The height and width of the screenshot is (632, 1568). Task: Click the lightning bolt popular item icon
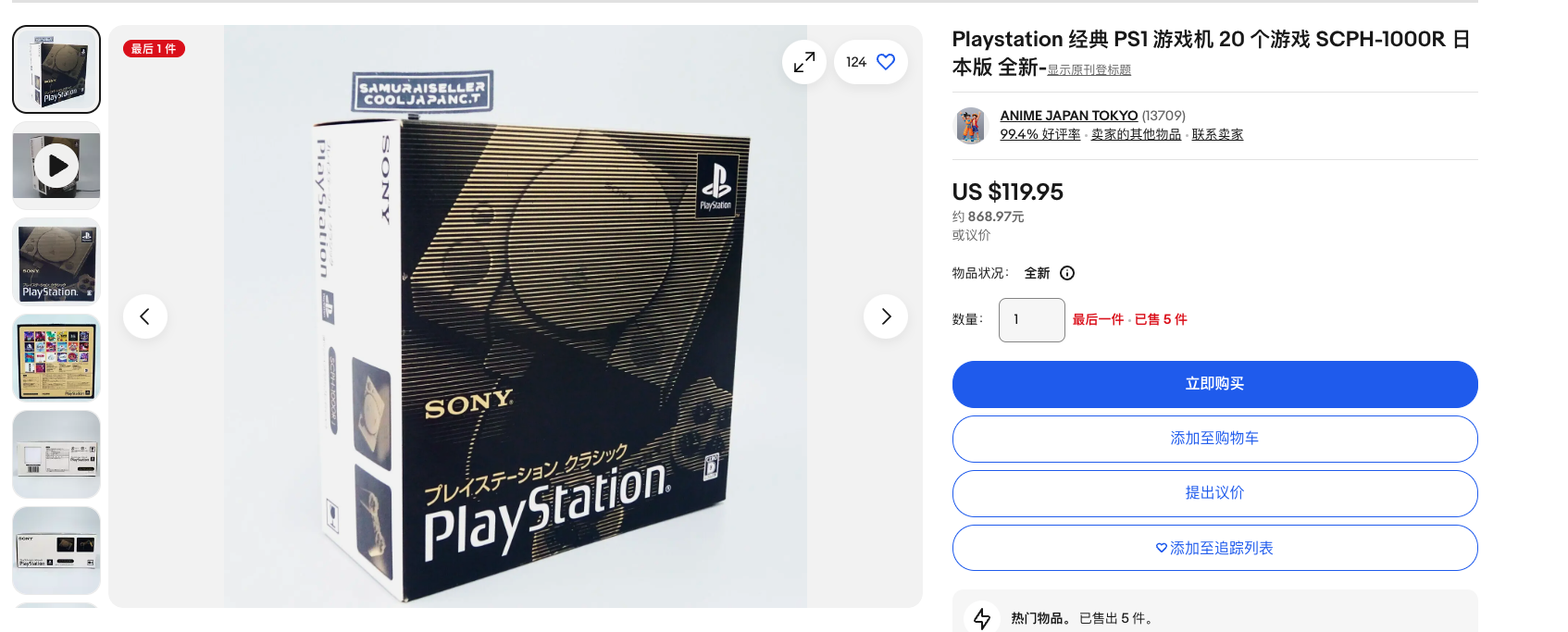click(x=982, y=618)
